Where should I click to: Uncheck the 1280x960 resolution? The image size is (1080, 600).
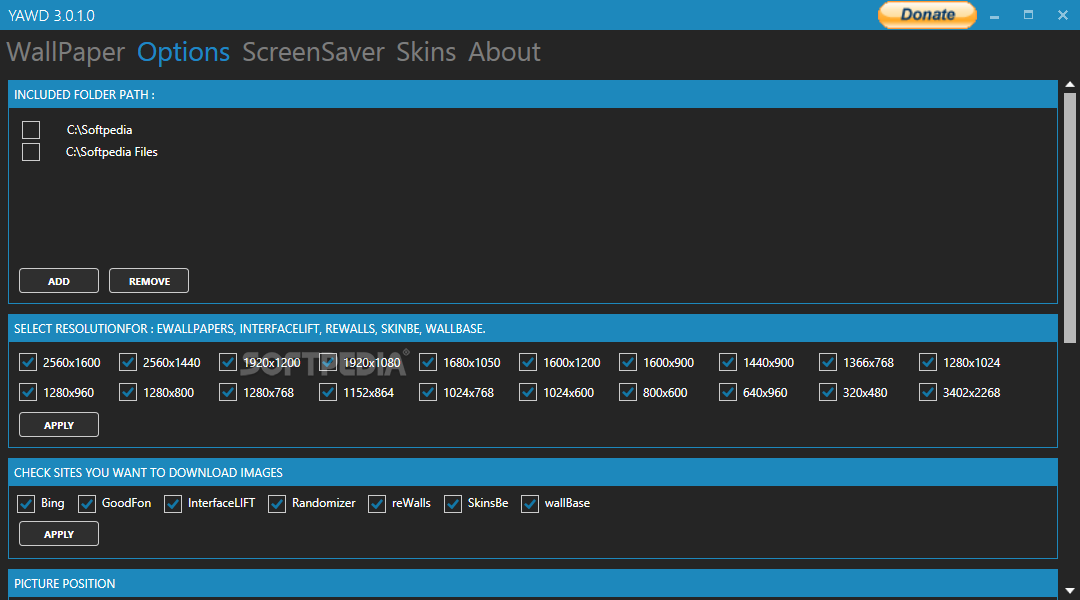click(x=28, y=393)
